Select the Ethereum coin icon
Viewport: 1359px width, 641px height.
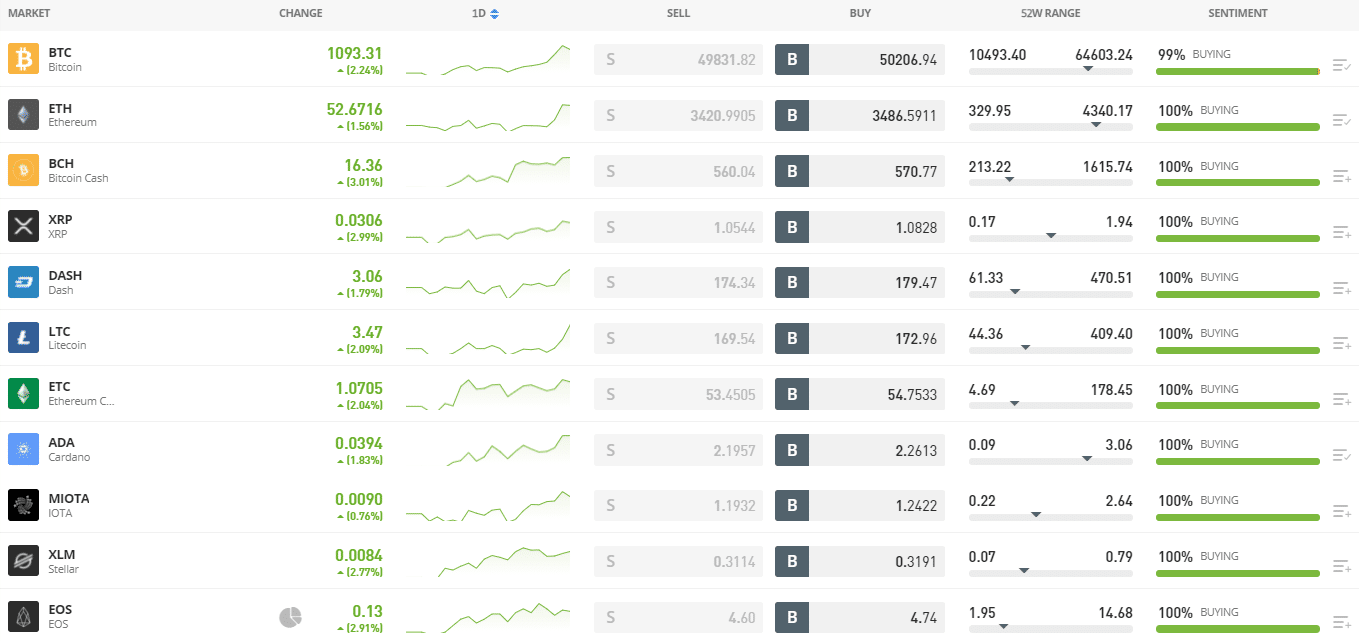click(x=22, y=114)
